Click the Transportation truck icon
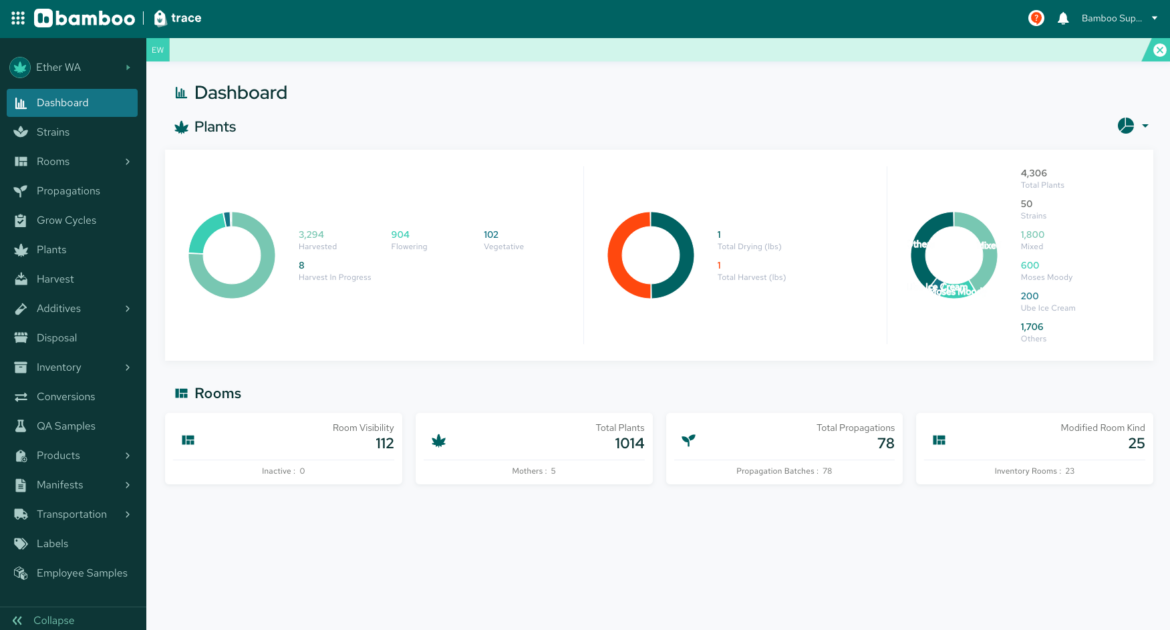Screen dimensions: 1170x630 tap(19, 514)
